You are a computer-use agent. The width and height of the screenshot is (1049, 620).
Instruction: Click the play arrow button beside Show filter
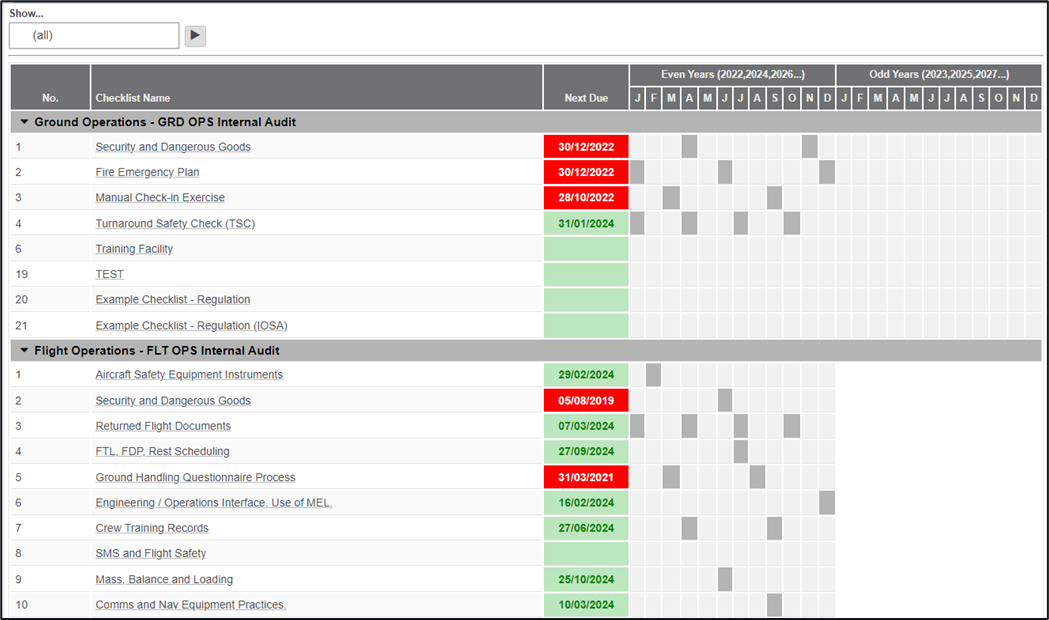[195, 36]
